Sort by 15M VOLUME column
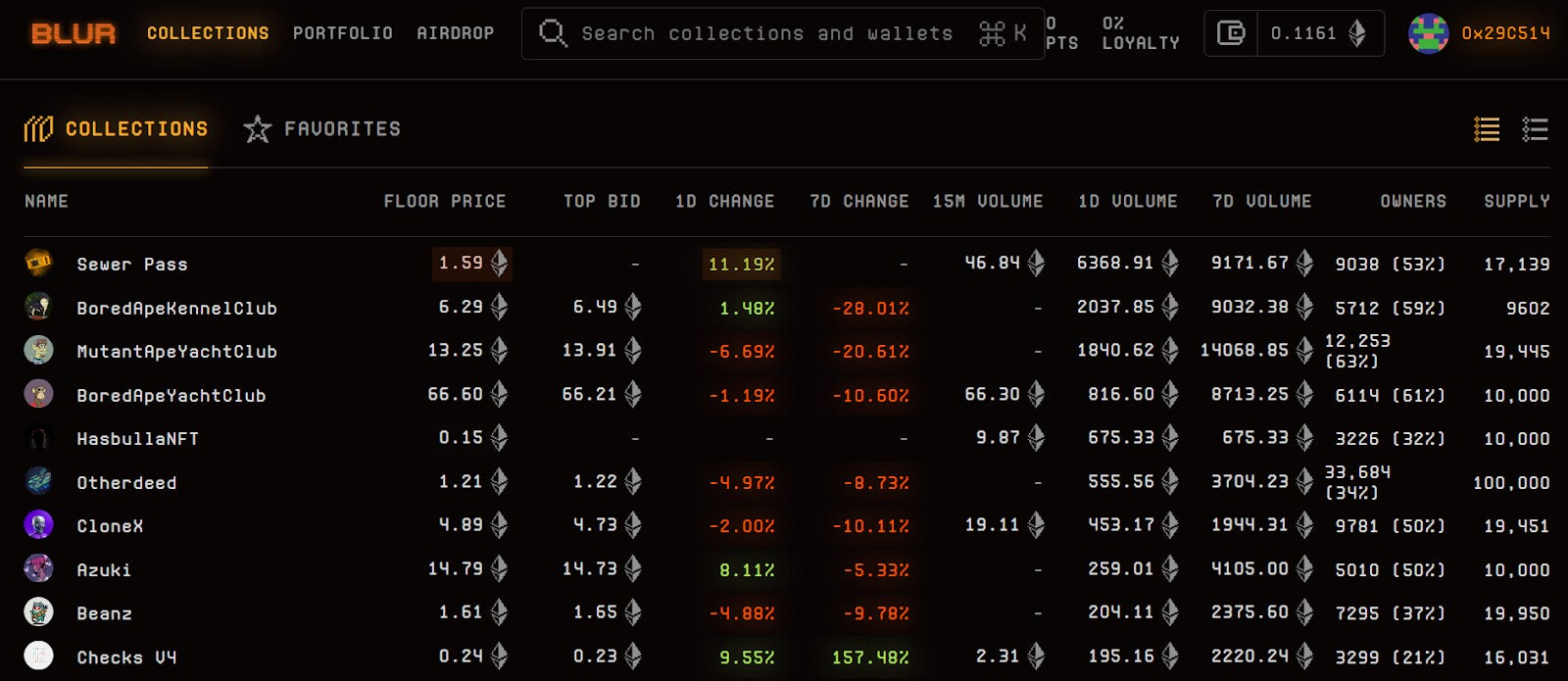1568x681 pixels. click(988, 201)
